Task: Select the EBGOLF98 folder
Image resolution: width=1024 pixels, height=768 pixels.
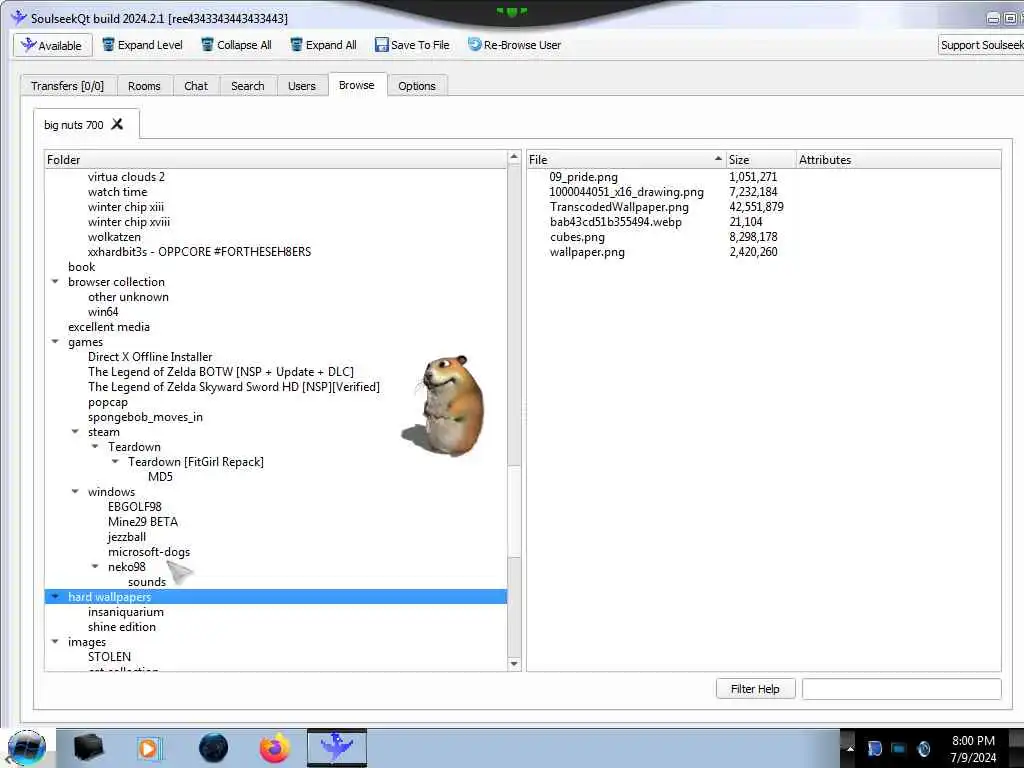Action: click(135, 507)
